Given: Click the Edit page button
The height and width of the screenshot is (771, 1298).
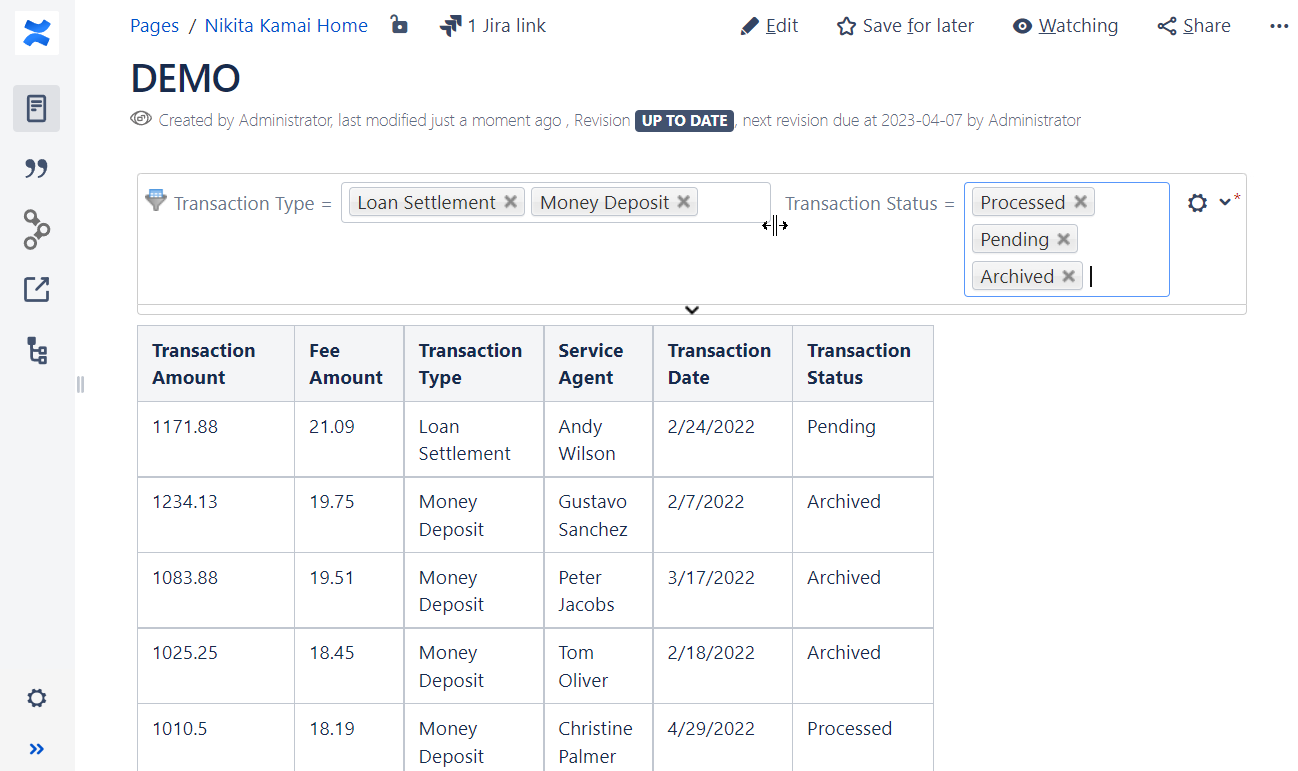Looking at the screenshot, I should tap(769, 26).
